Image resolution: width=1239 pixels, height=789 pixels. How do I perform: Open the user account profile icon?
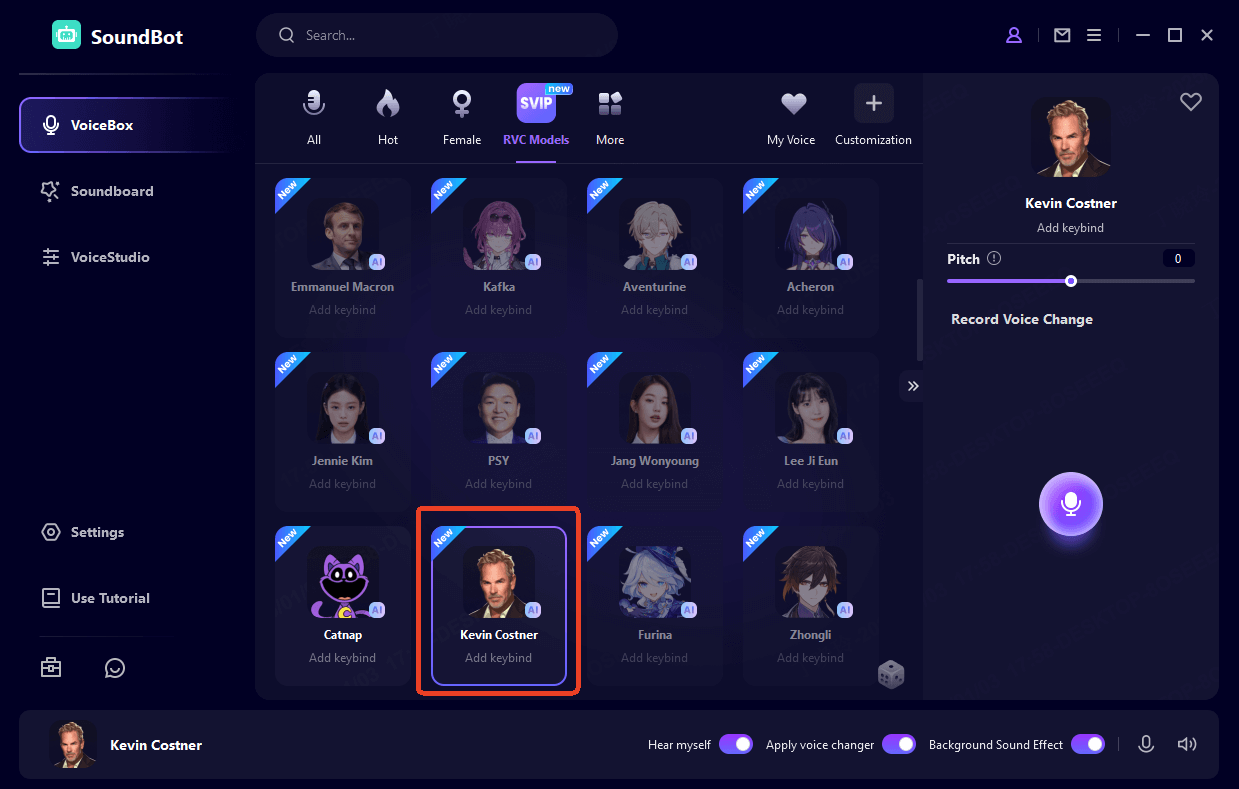1014,35
